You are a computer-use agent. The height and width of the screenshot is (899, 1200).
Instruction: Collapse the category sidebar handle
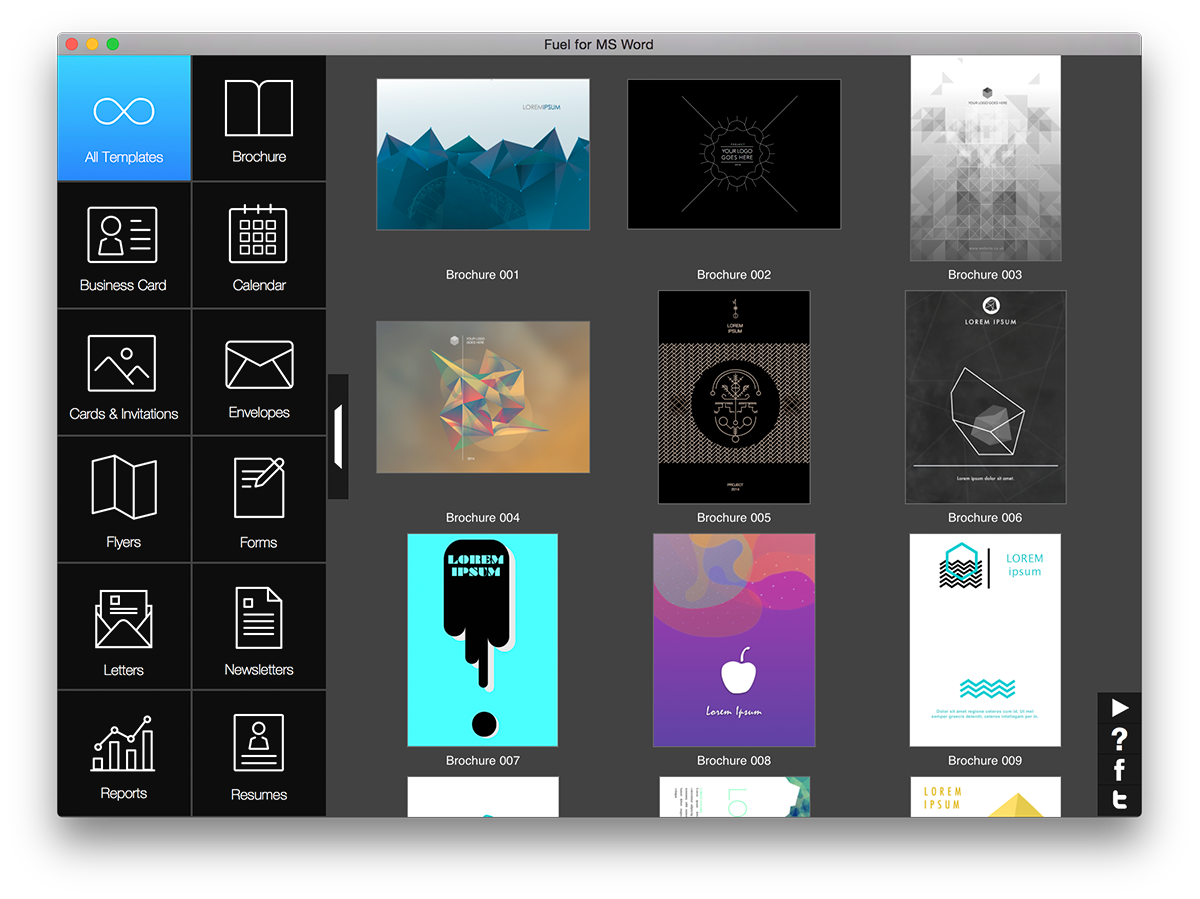coord(338,436)
